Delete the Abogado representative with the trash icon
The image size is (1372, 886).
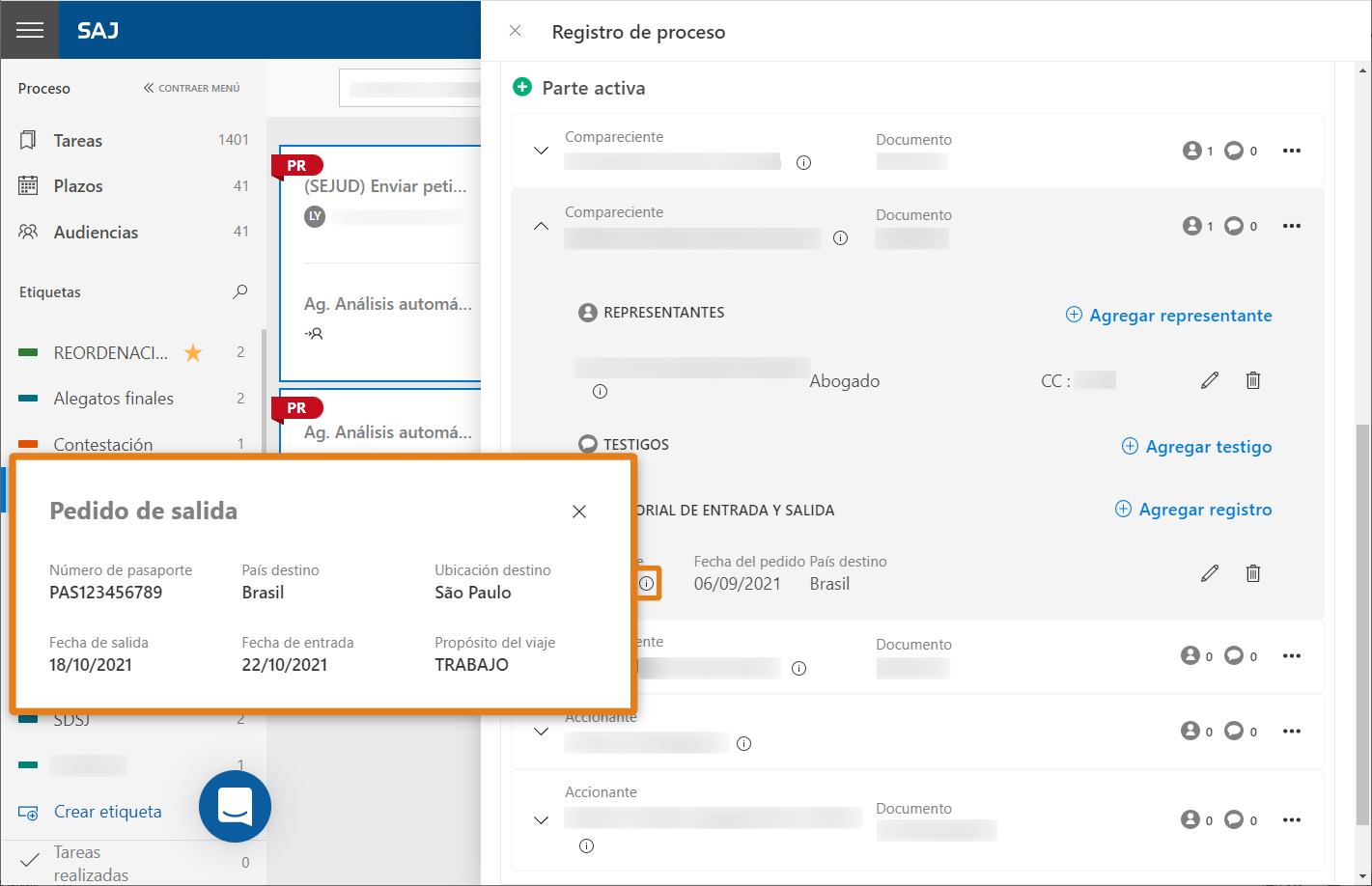(1253, 380)
